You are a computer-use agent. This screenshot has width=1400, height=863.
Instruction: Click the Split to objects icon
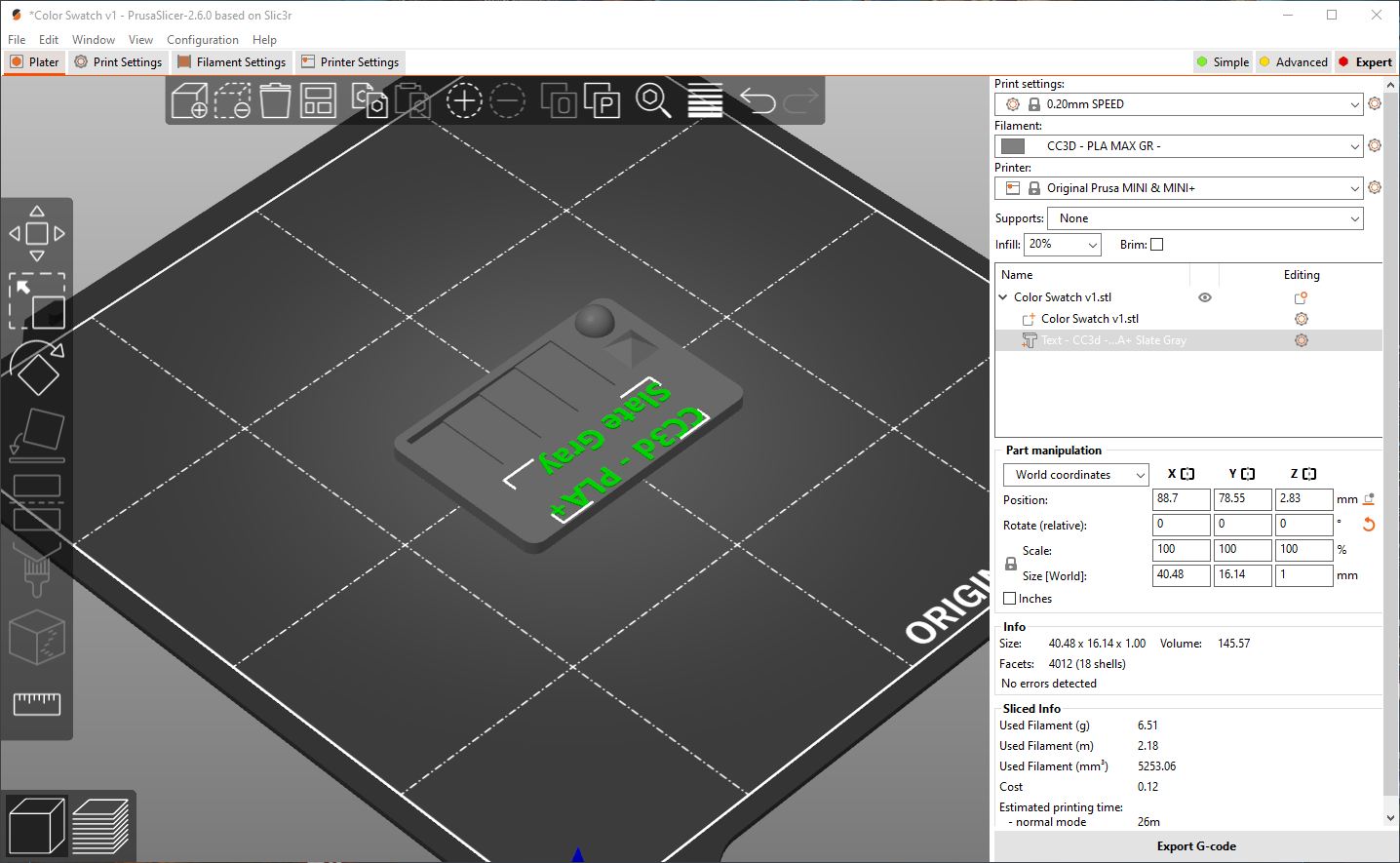559,100
